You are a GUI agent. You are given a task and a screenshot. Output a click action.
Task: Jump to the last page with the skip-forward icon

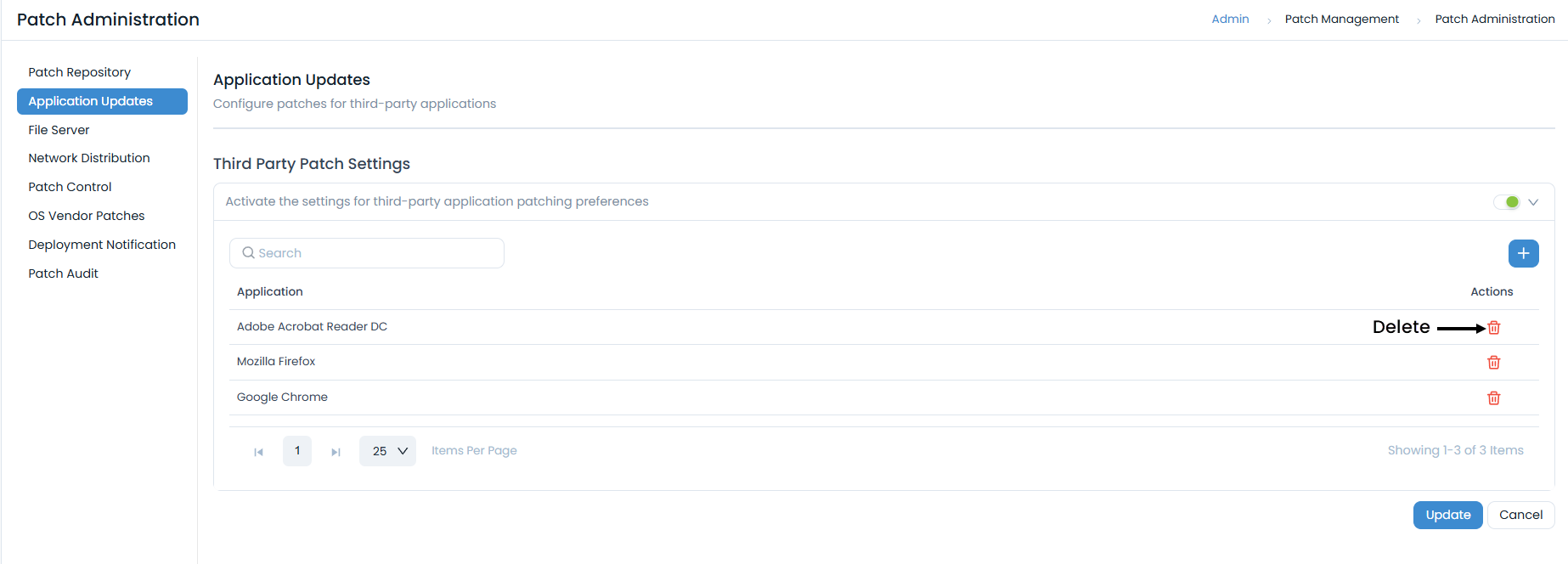coord(336,451)
